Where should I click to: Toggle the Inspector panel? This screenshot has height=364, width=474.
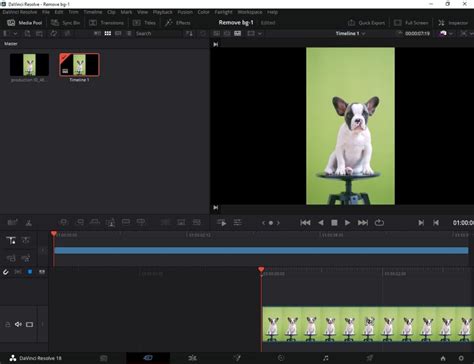tap(453, 23)
